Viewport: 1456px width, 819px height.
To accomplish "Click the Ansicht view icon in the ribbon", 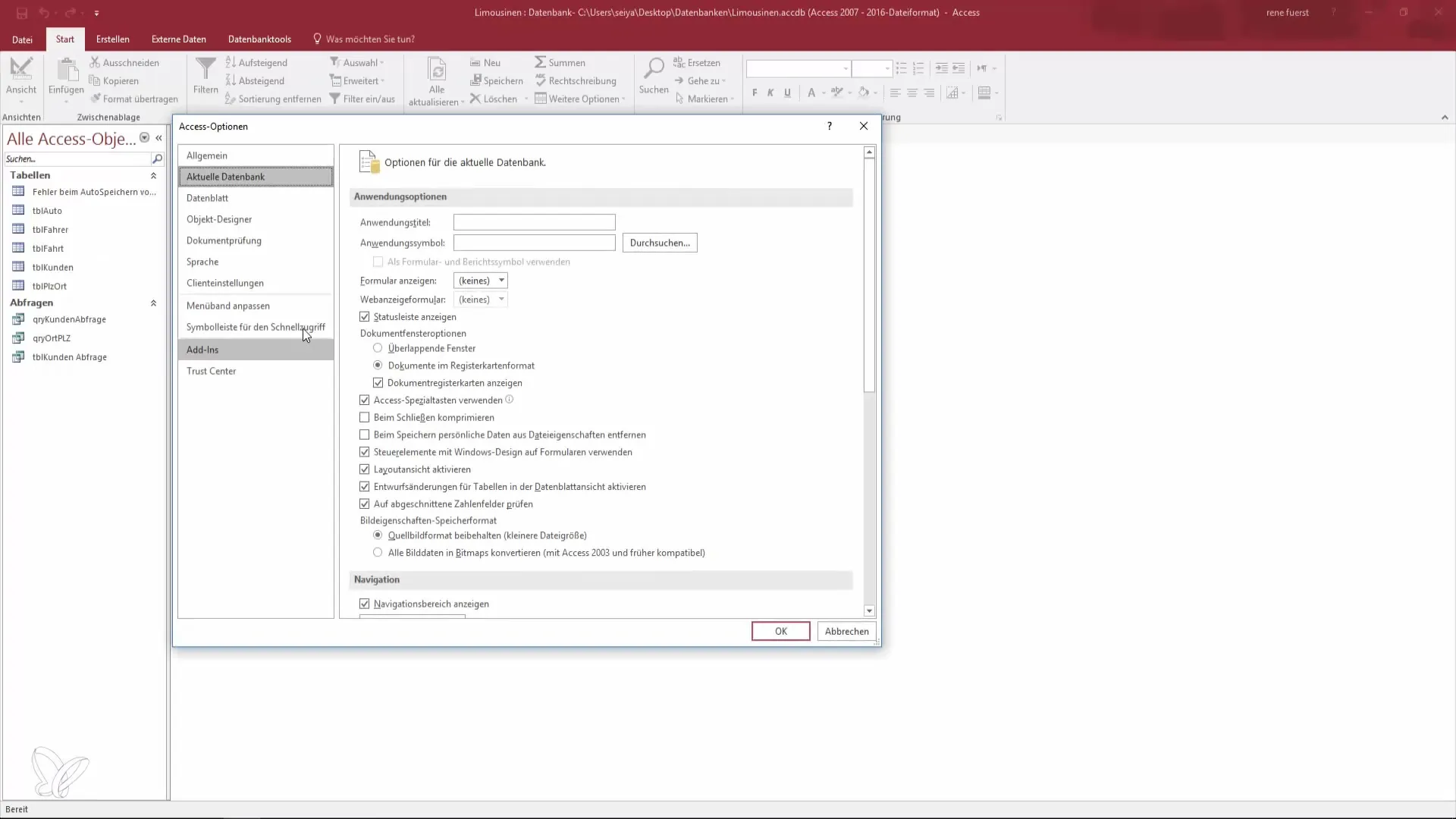I will click(21, 70).
